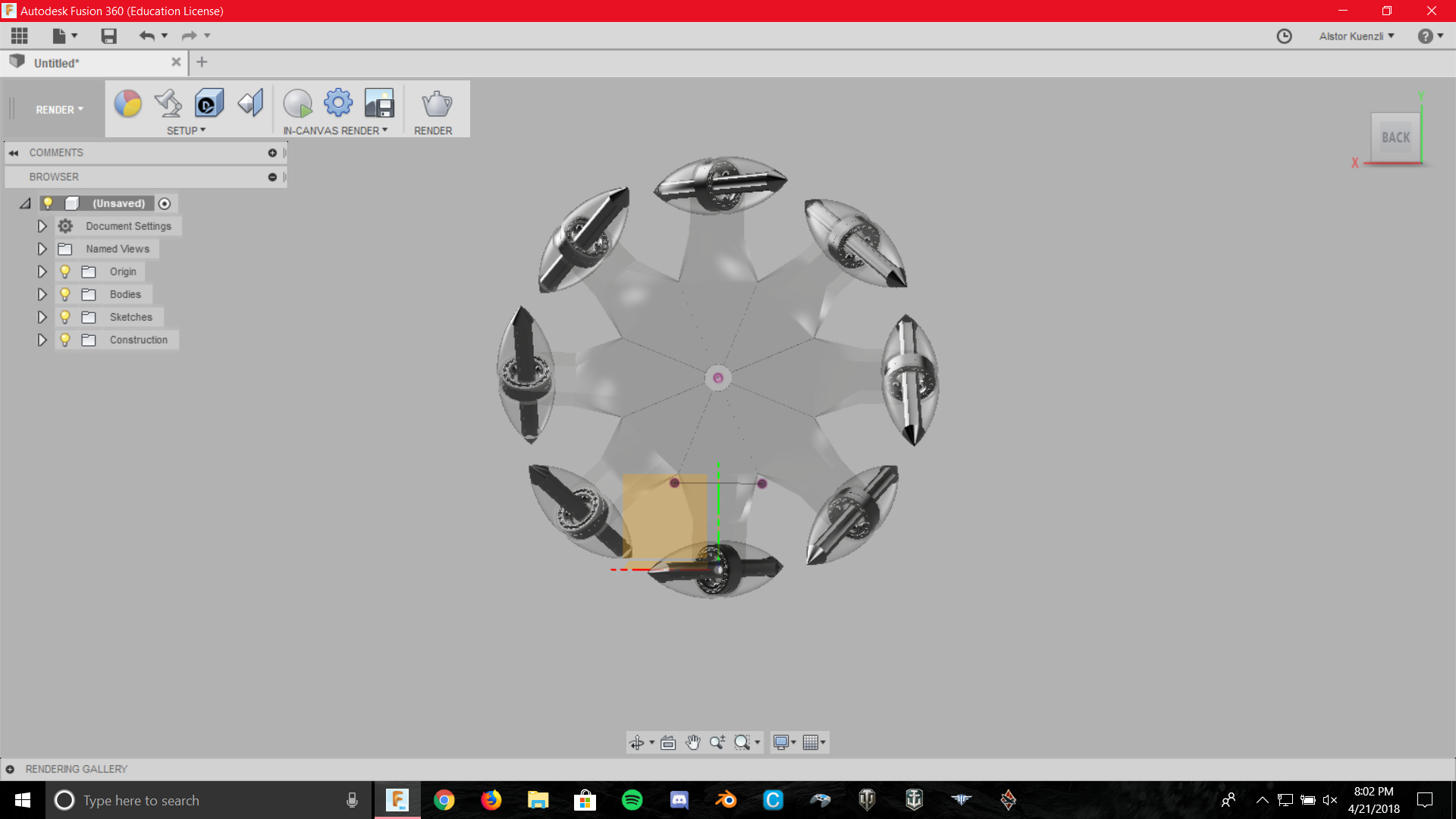Open Blender from the taskbar
This screenshot has height=819, width=1456.
726,800
